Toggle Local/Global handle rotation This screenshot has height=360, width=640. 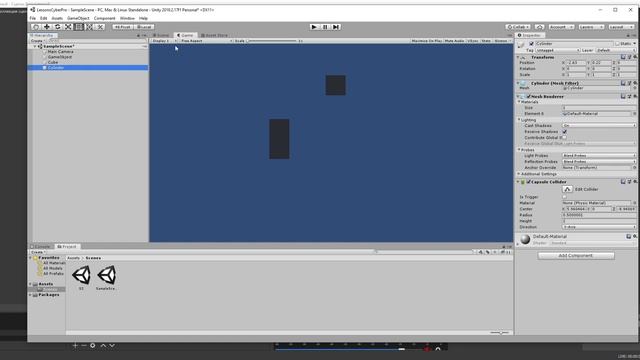(144, 27)
